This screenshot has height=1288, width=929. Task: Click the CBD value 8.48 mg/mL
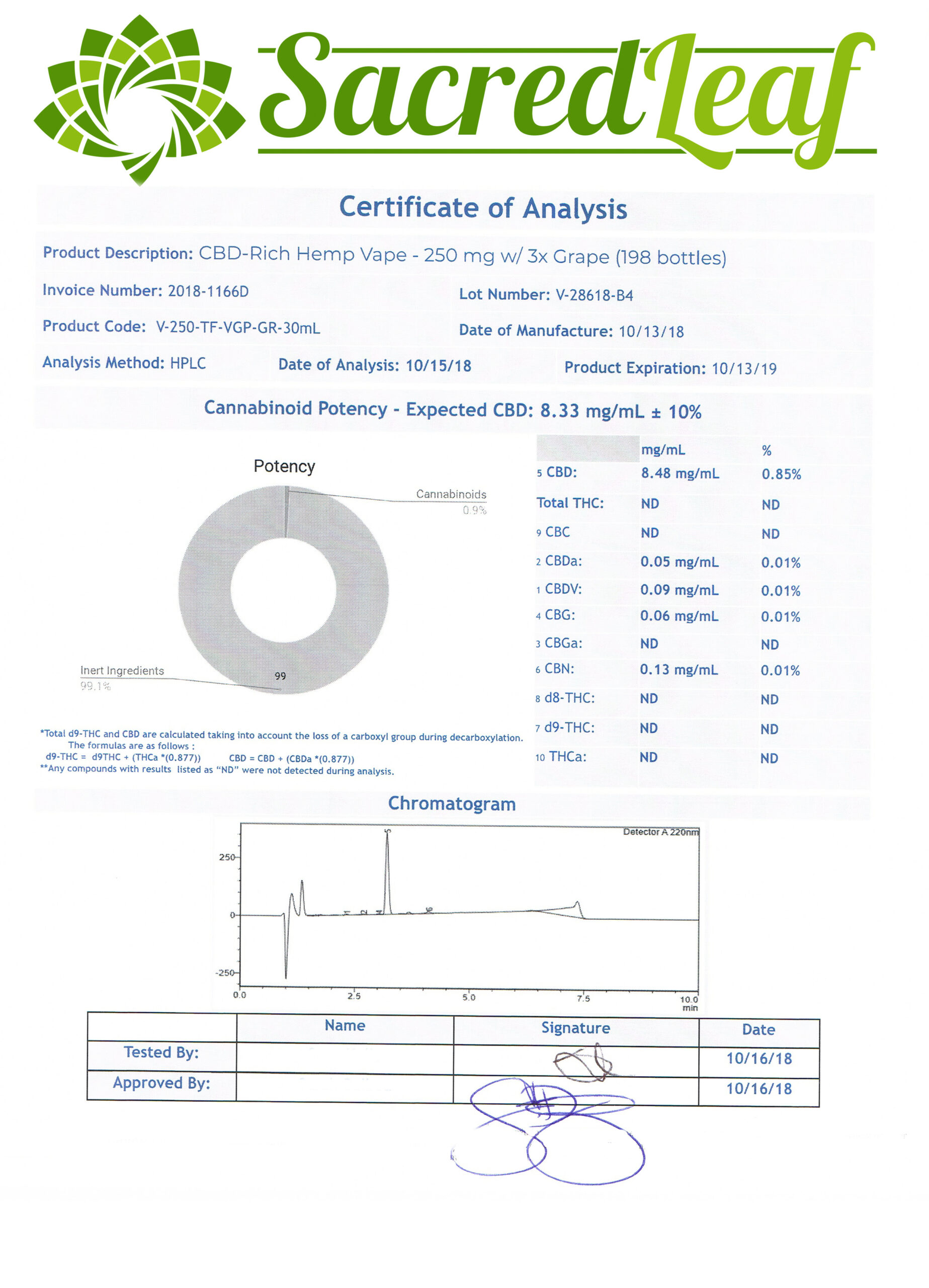tap(680, 473)
